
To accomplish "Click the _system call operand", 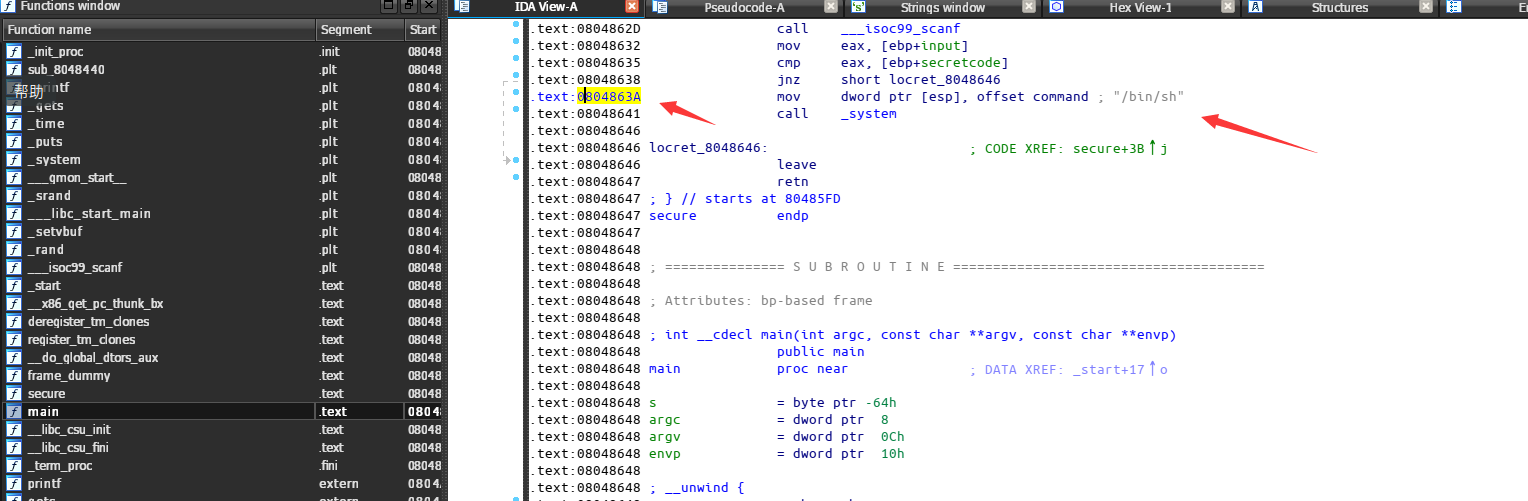I will (869, 114).
